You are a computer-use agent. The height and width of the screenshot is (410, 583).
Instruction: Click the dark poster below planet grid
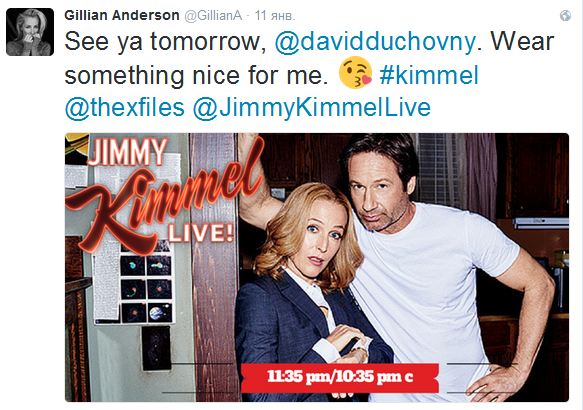(156, 348)
